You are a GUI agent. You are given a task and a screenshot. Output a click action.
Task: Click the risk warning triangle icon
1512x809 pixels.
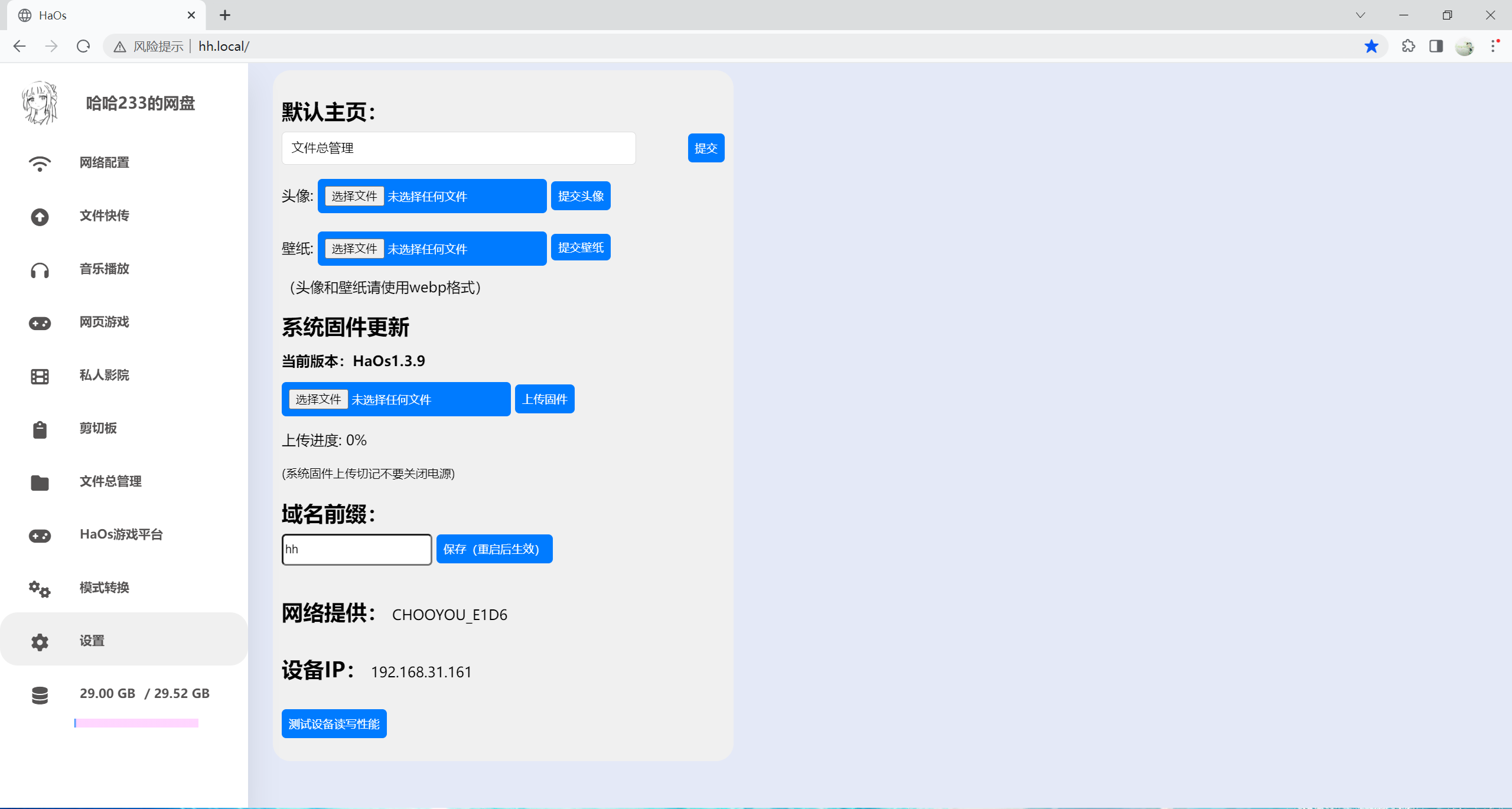tap(120, 47)
